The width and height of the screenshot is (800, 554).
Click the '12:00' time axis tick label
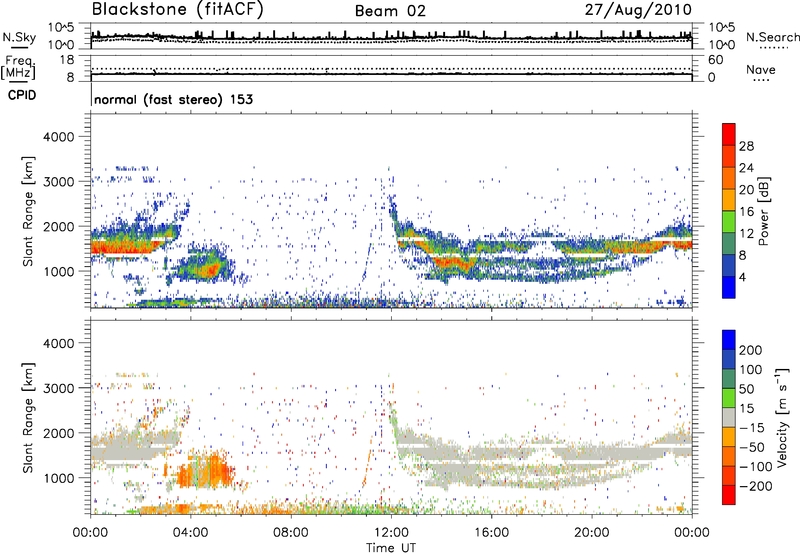point(391,533)
